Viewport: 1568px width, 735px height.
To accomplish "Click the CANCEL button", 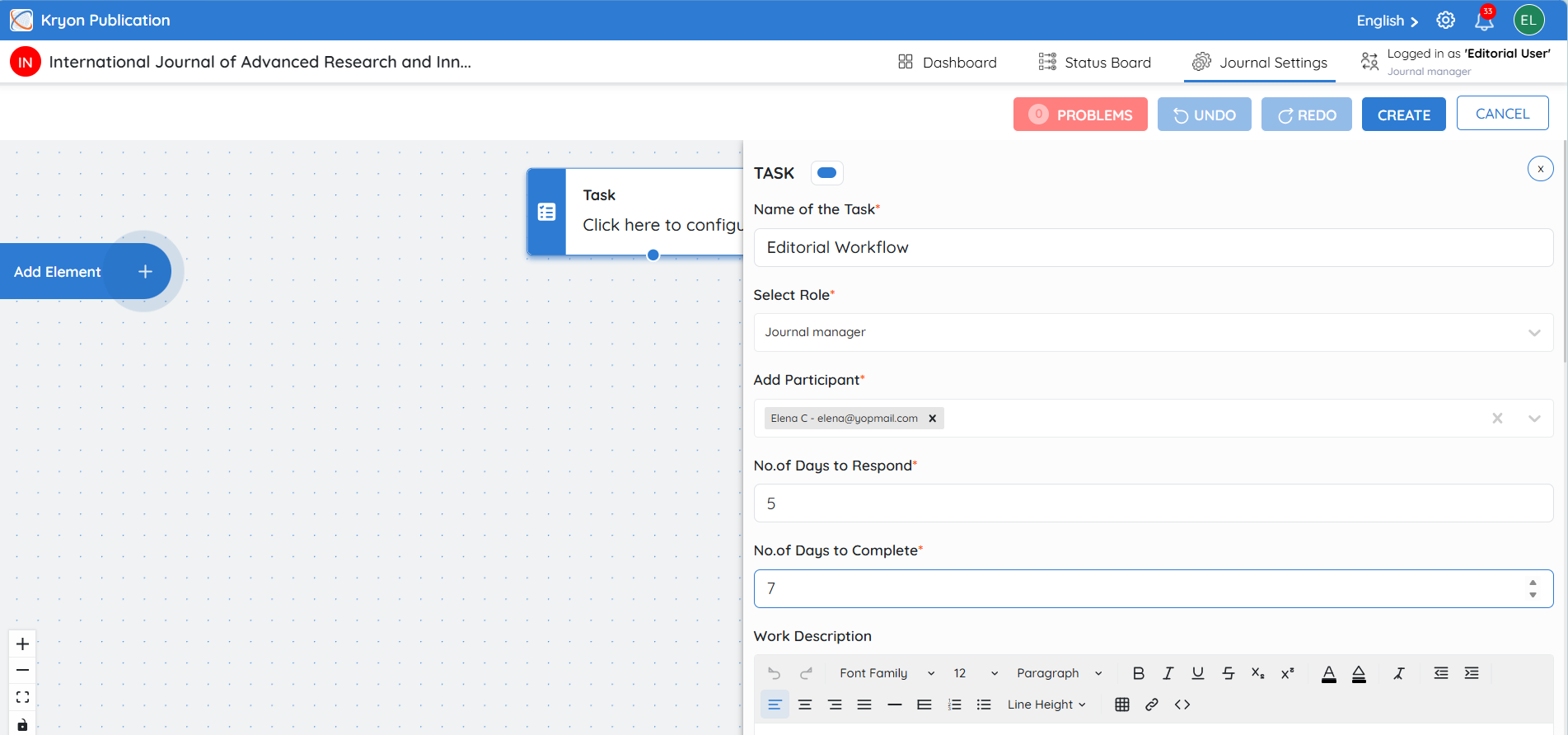I will [x=1503, y=114].
